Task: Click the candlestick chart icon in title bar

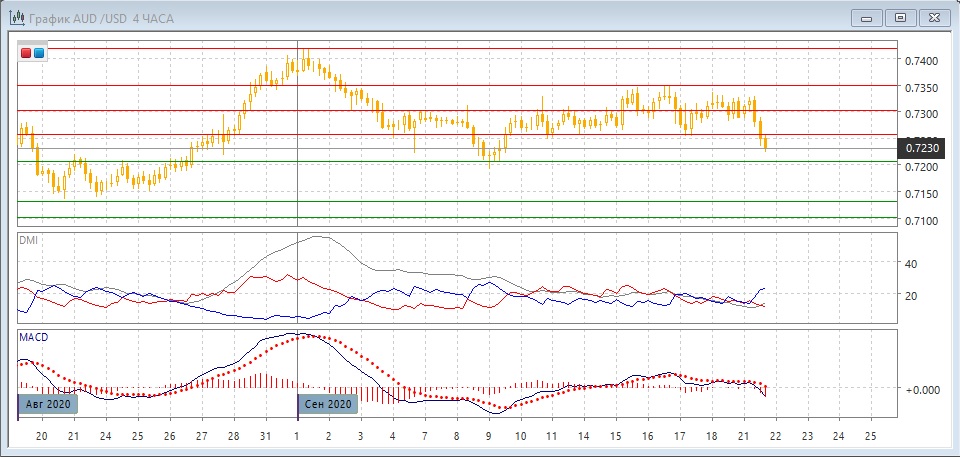Action: point(16,18)
